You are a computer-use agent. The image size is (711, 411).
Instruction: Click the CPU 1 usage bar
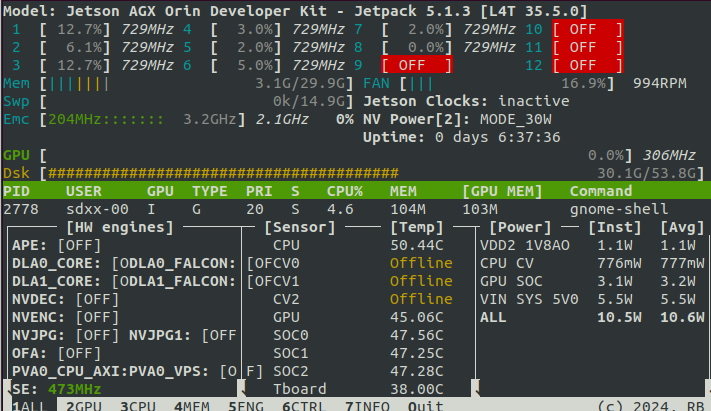[75, 29]
